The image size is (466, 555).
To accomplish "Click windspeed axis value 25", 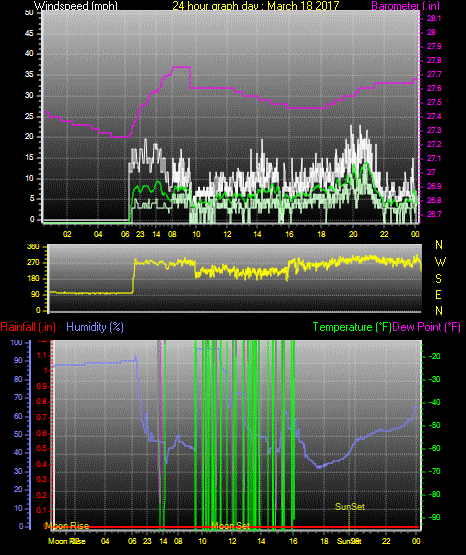I will coord(29,116).
